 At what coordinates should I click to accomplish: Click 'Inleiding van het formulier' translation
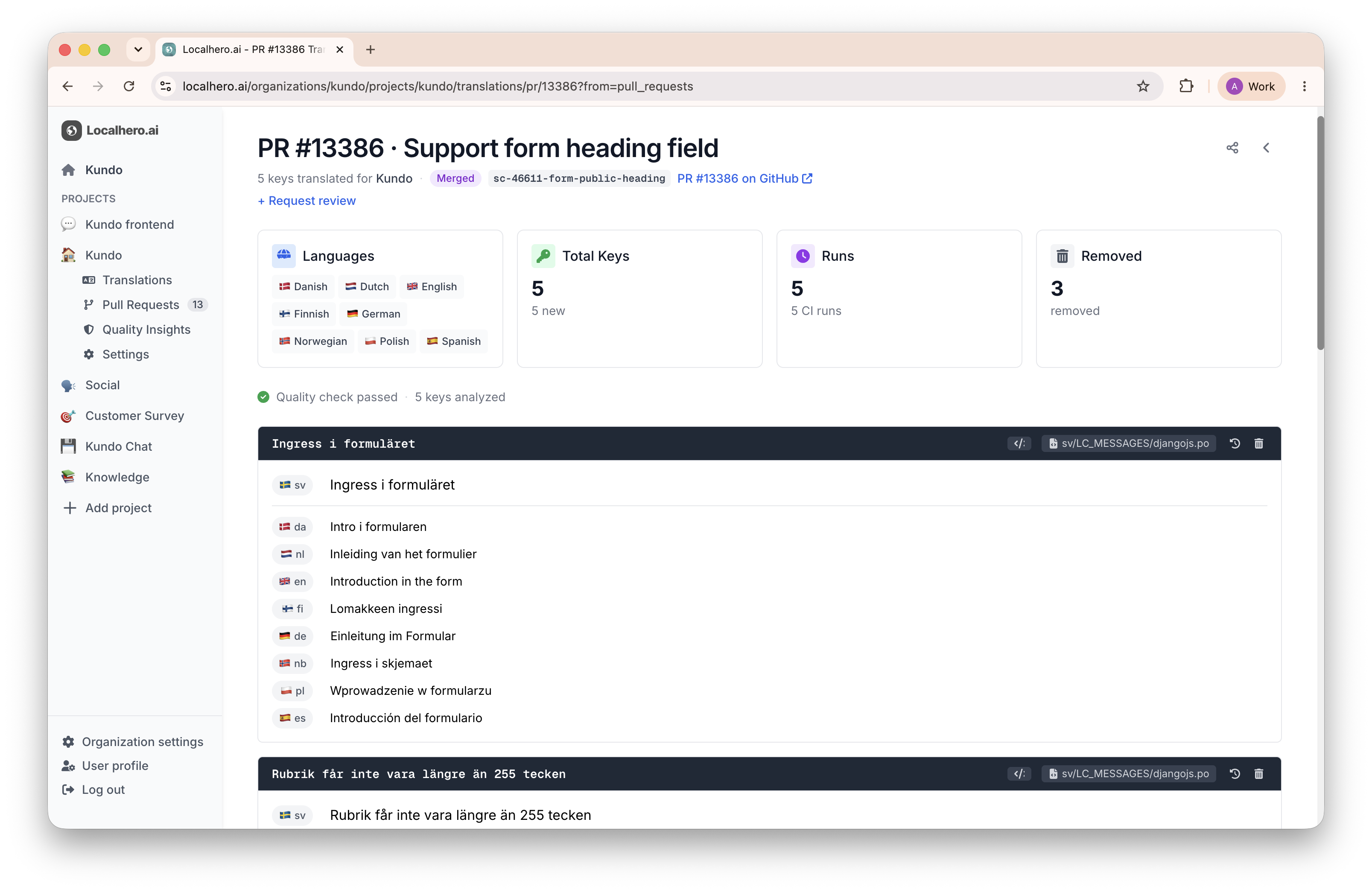pos(403,554)
